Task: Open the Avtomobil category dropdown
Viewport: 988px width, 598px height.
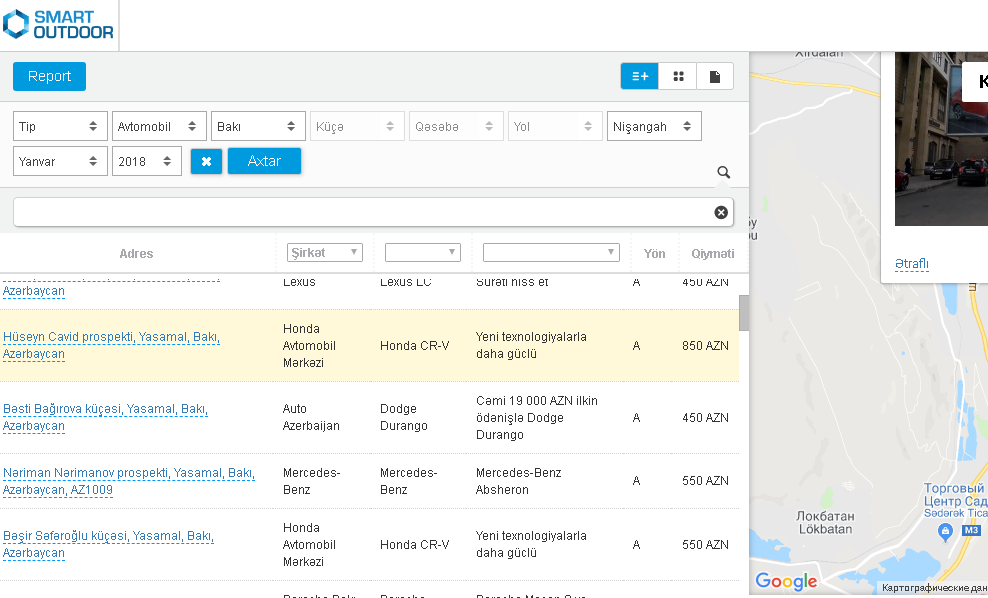Action: tap(159, 126)
